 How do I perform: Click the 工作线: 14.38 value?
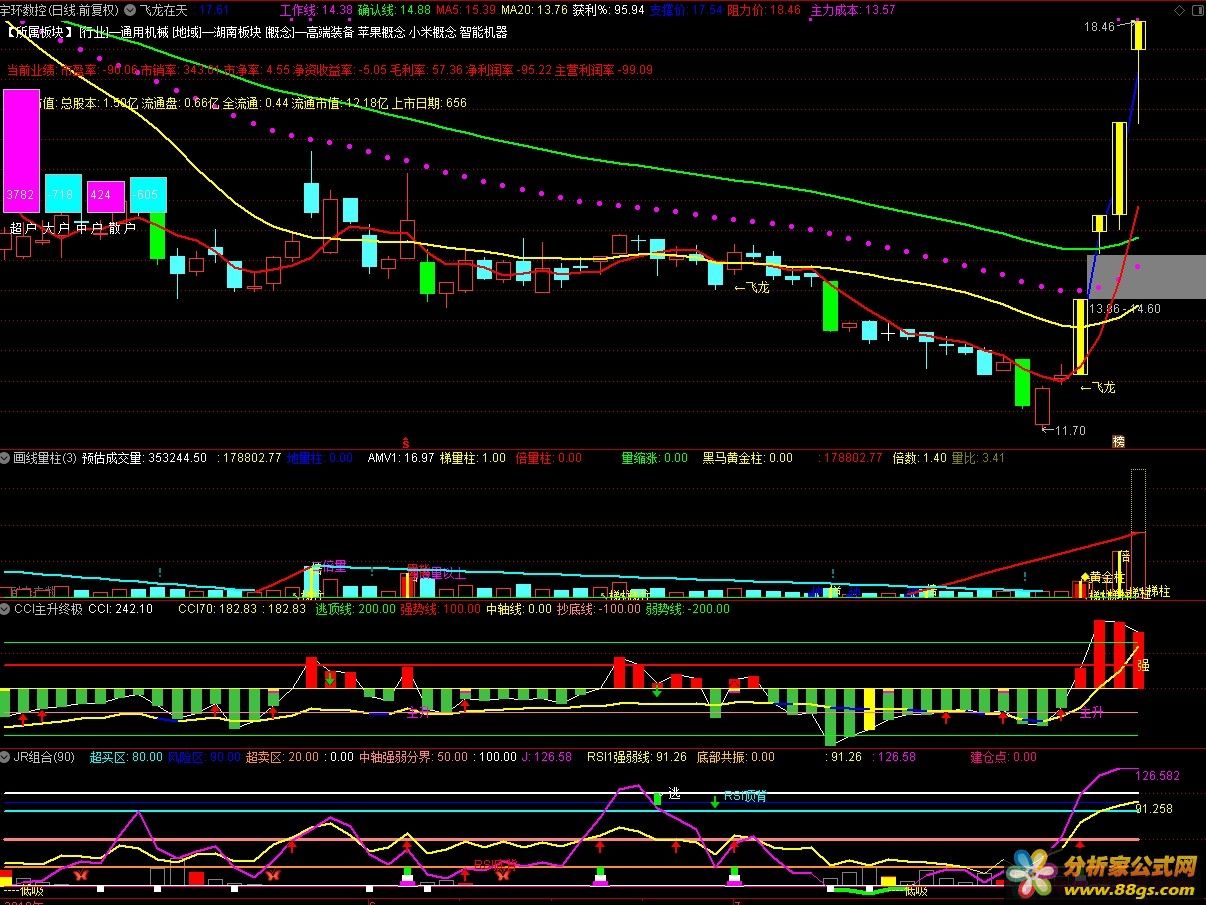[316, 10]
